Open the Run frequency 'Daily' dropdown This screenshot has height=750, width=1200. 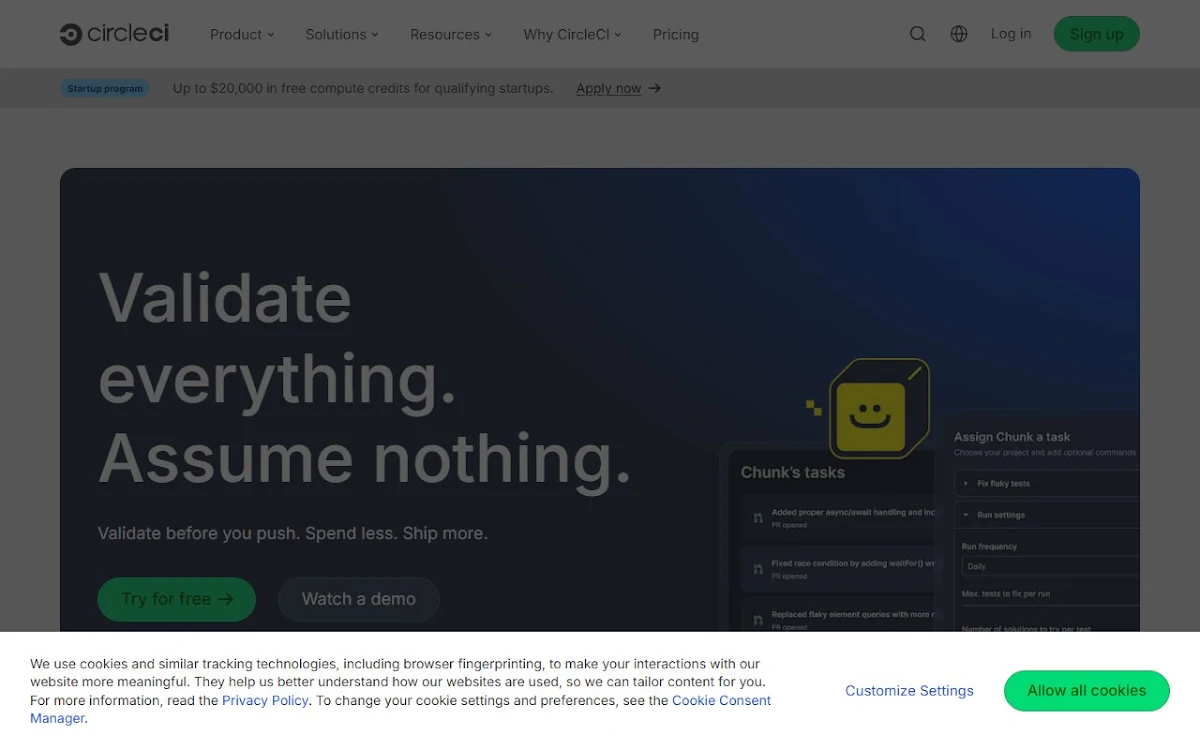tap(1050, 566)
